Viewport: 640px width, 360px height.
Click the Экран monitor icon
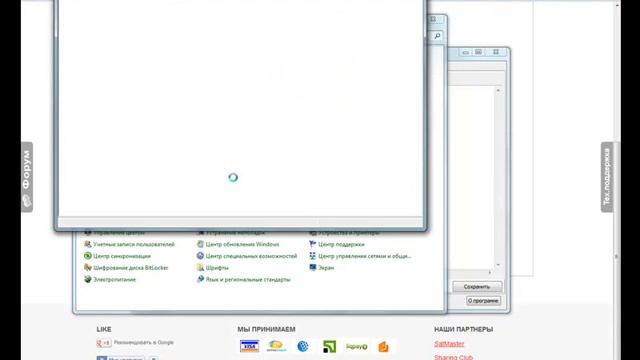pos(313,268)
